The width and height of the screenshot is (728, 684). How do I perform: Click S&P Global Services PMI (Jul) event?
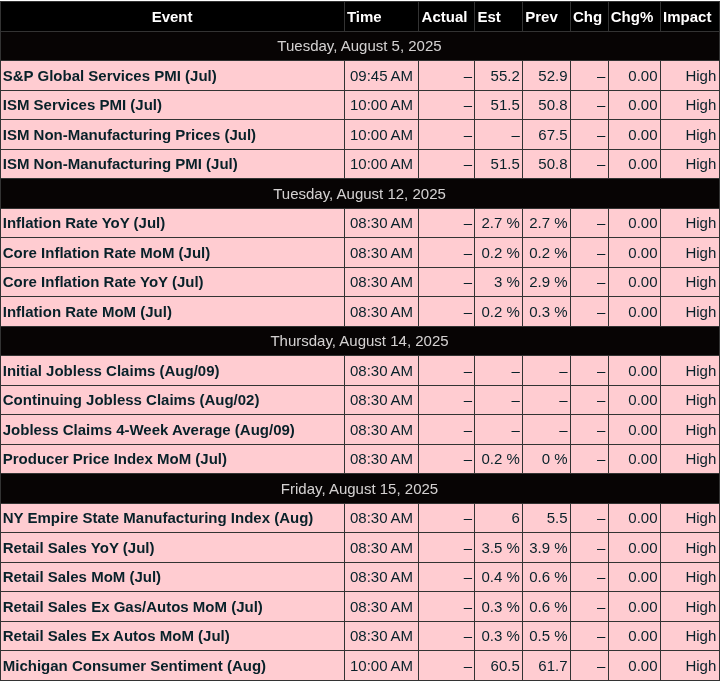pyautogui.click(x=172, y=76)
